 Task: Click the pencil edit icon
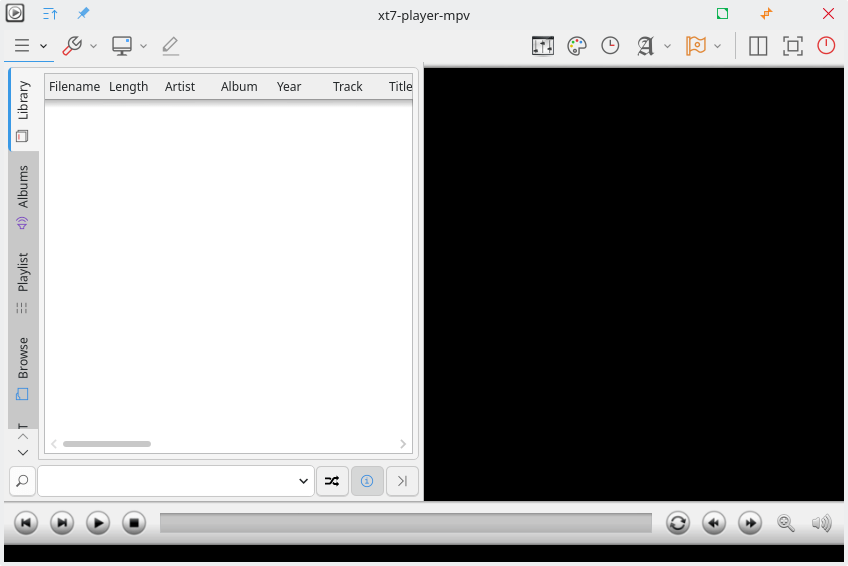pos(170,45)
